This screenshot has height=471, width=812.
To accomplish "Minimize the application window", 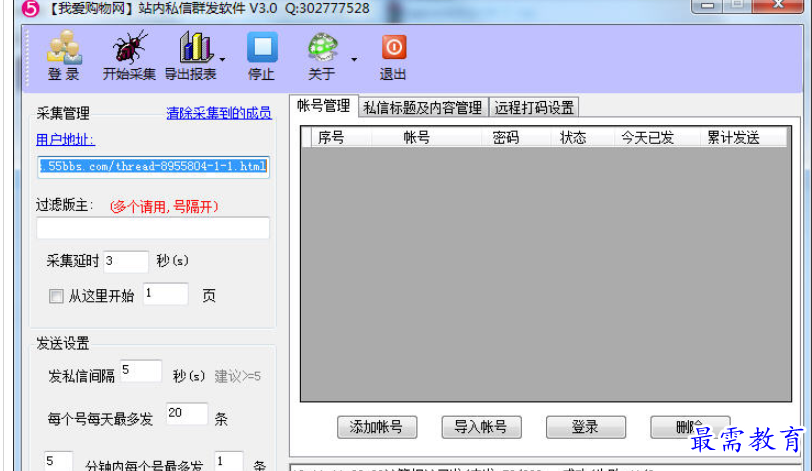I will [707, 5].
